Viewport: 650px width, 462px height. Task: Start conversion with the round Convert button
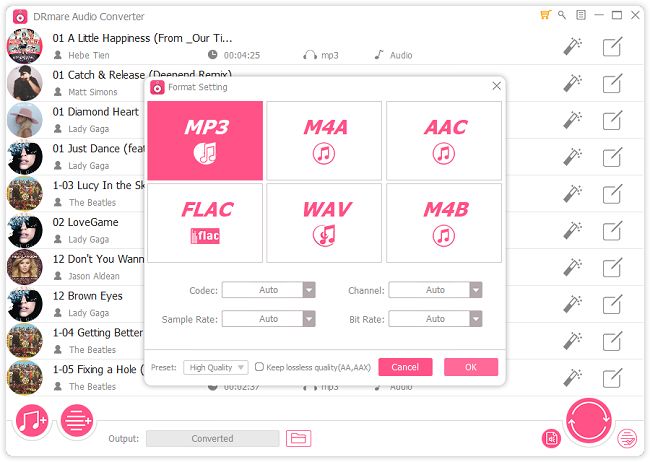click(x=589, y=419)
